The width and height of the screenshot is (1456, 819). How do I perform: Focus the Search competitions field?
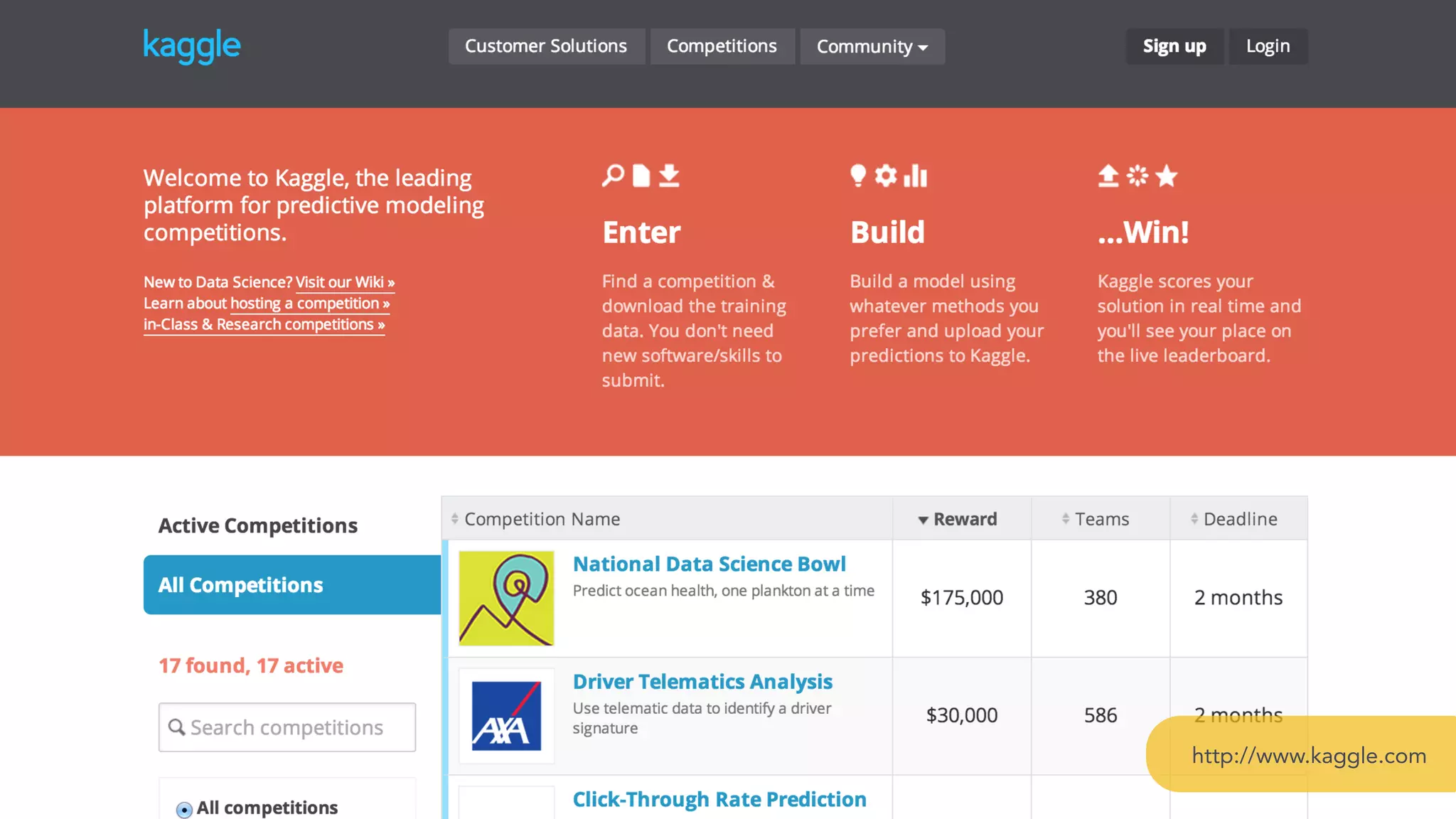pos(287,727)
